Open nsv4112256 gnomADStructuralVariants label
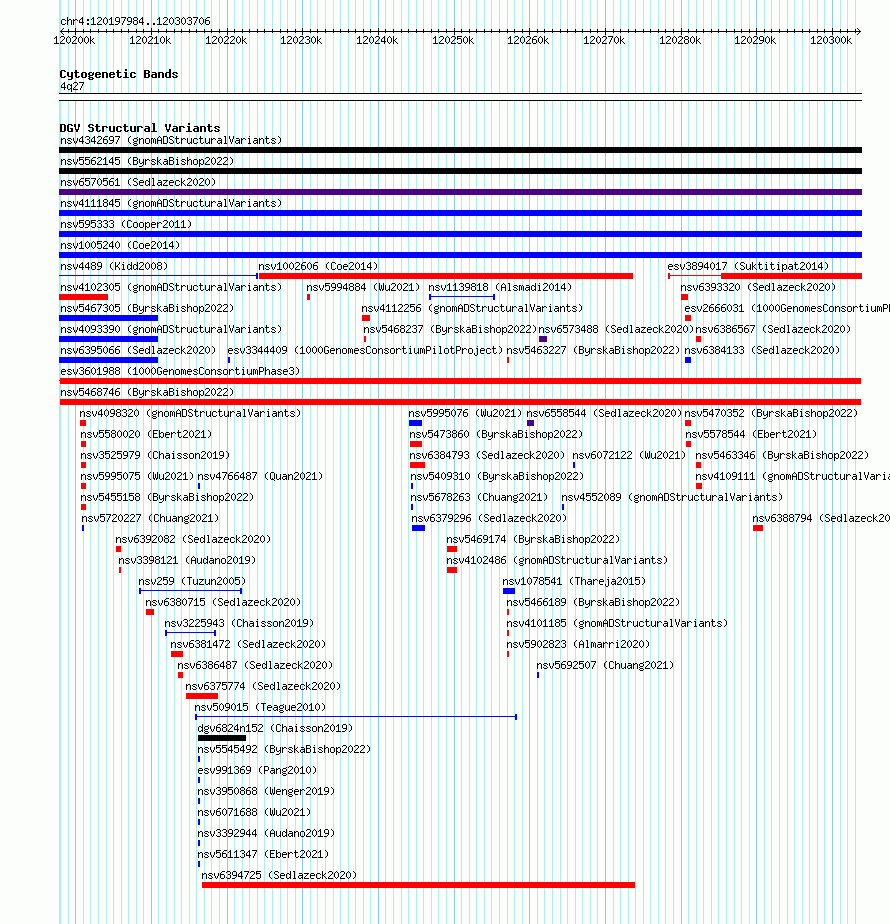The image size is (890, 924). 472,308
